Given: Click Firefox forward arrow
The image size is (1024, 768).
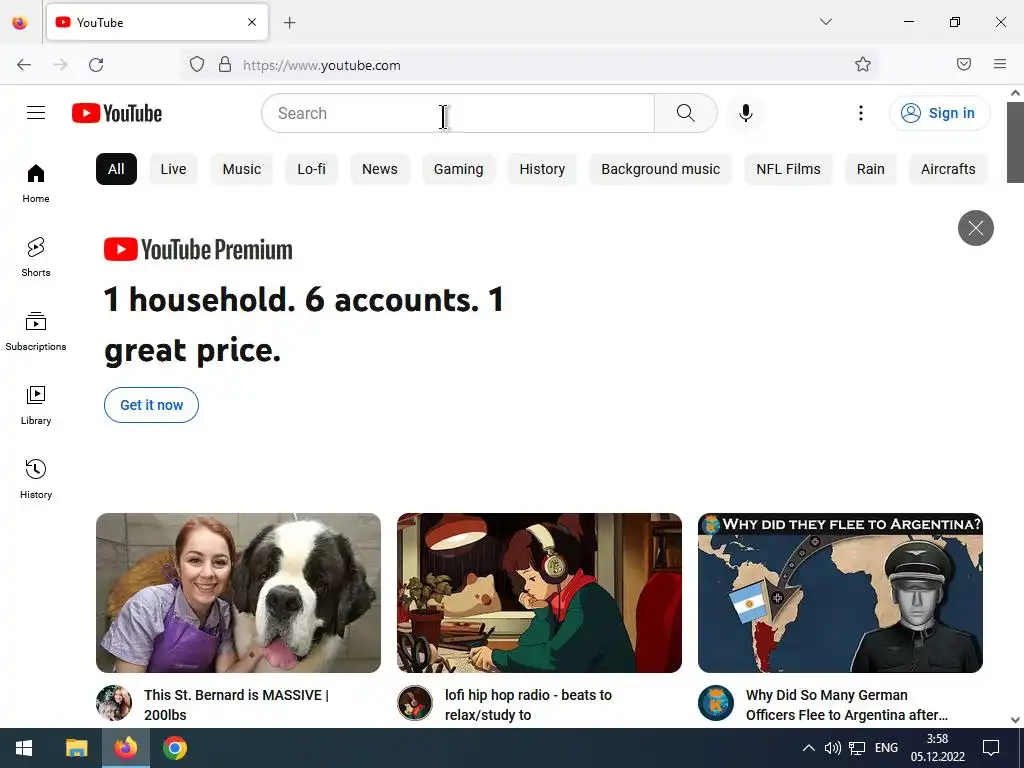Looking at the screenshot, I should (60, 65).
